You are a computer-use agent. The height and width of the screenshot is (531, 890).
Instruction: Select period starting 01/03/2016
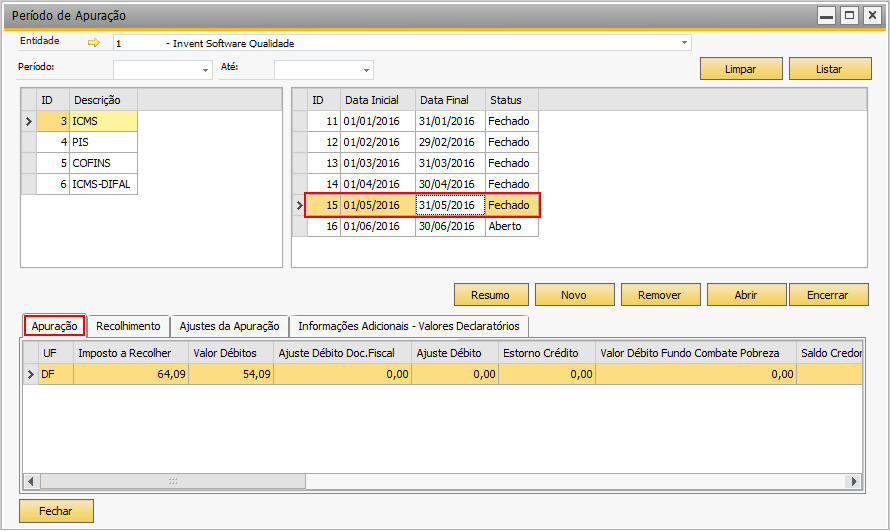coord(422,163)
